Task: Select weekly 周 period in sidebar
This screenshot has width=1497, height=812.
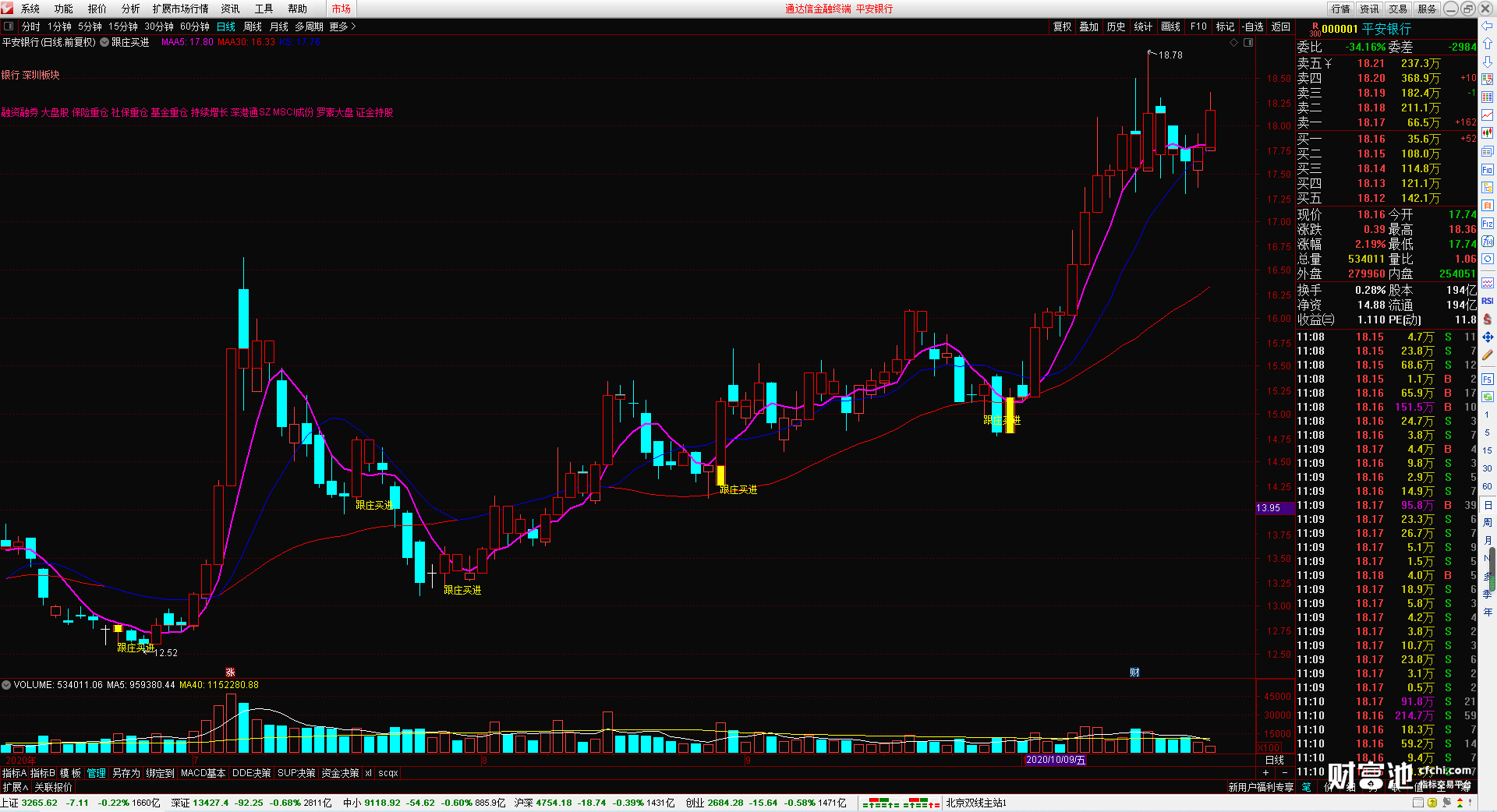Action: tap(1488, 522)
